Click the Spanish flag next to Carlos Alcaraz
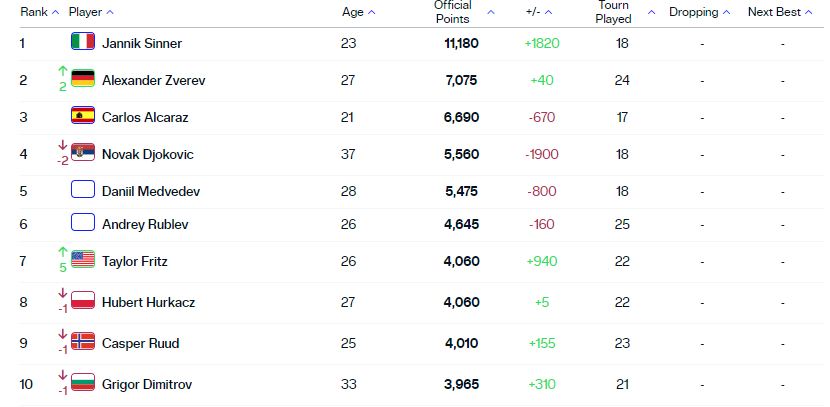The image size is (830, 407). point(83,117)
